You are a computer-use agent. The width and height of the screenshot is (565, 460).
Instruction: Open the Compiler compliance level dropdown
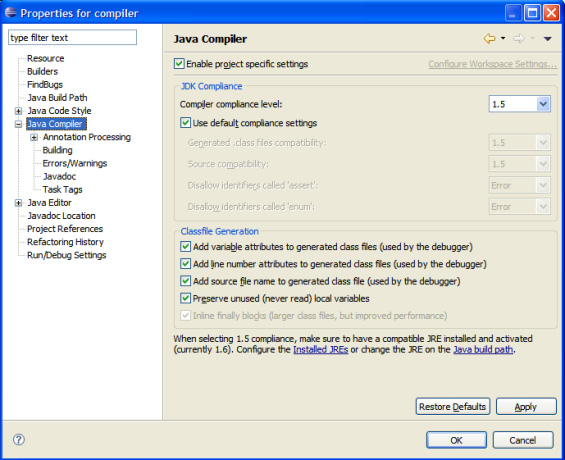pos(520,104)
